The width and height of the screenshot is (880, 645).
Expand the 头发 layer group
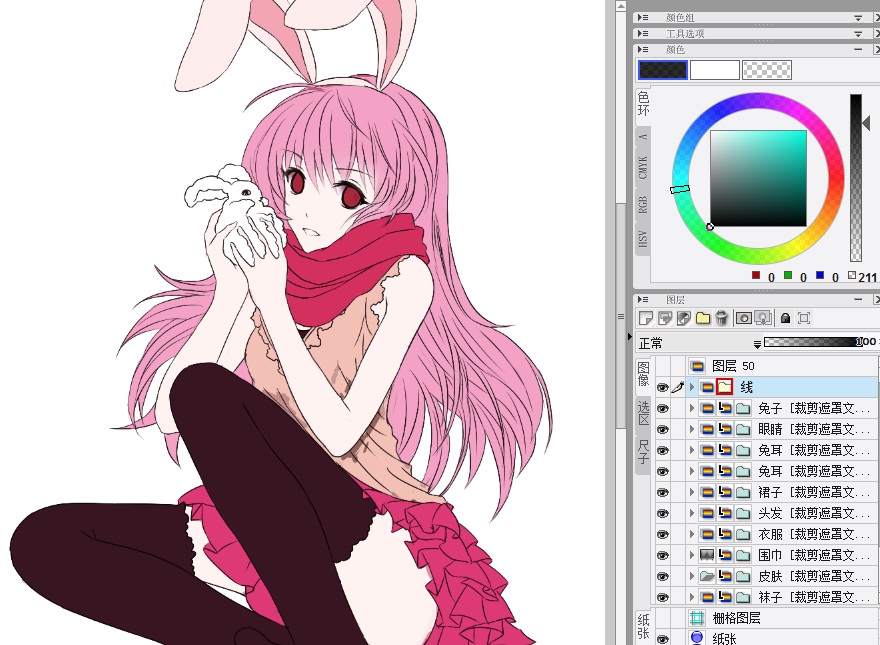[x=692, y=513]
